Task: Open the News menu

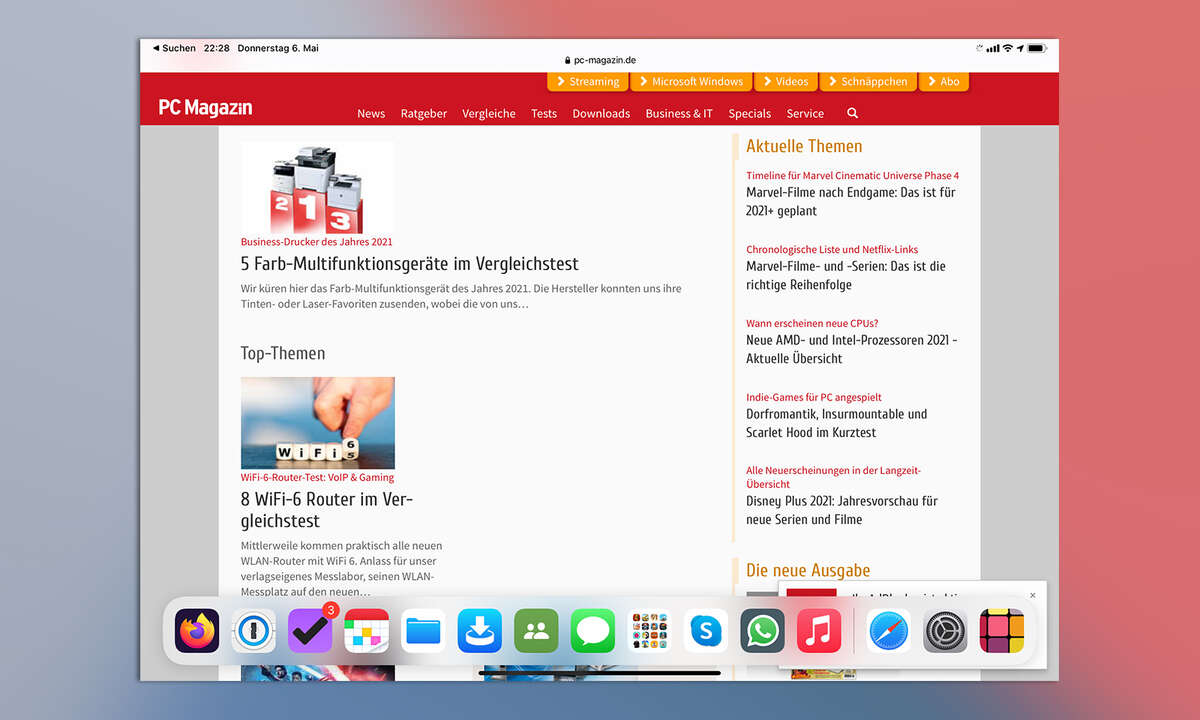Action: (371, 113)
